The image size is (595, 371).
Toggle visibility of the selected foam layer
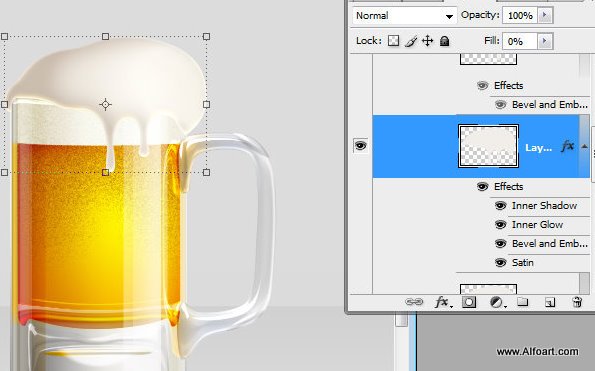pos(360,146)
